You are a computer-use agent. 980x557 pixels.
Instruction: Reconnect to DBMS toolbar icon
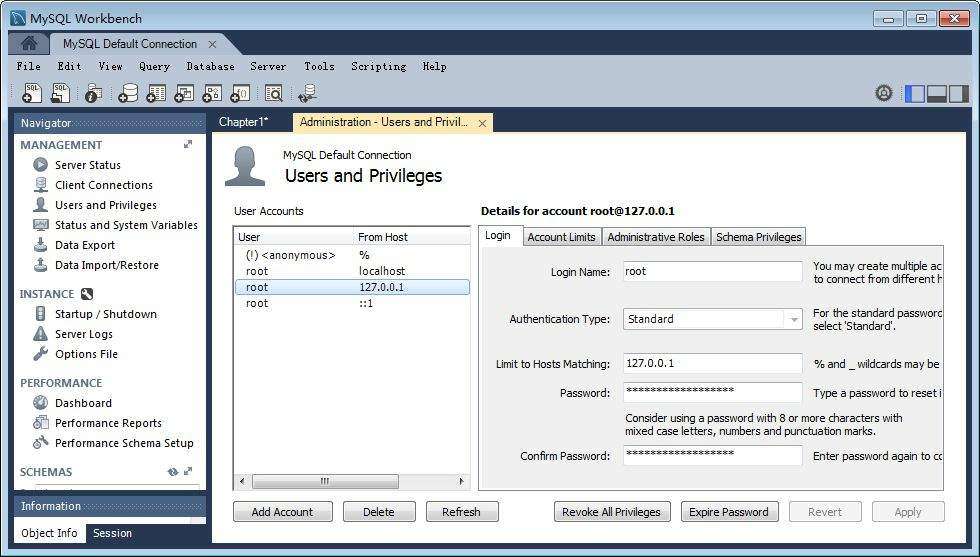308,93
